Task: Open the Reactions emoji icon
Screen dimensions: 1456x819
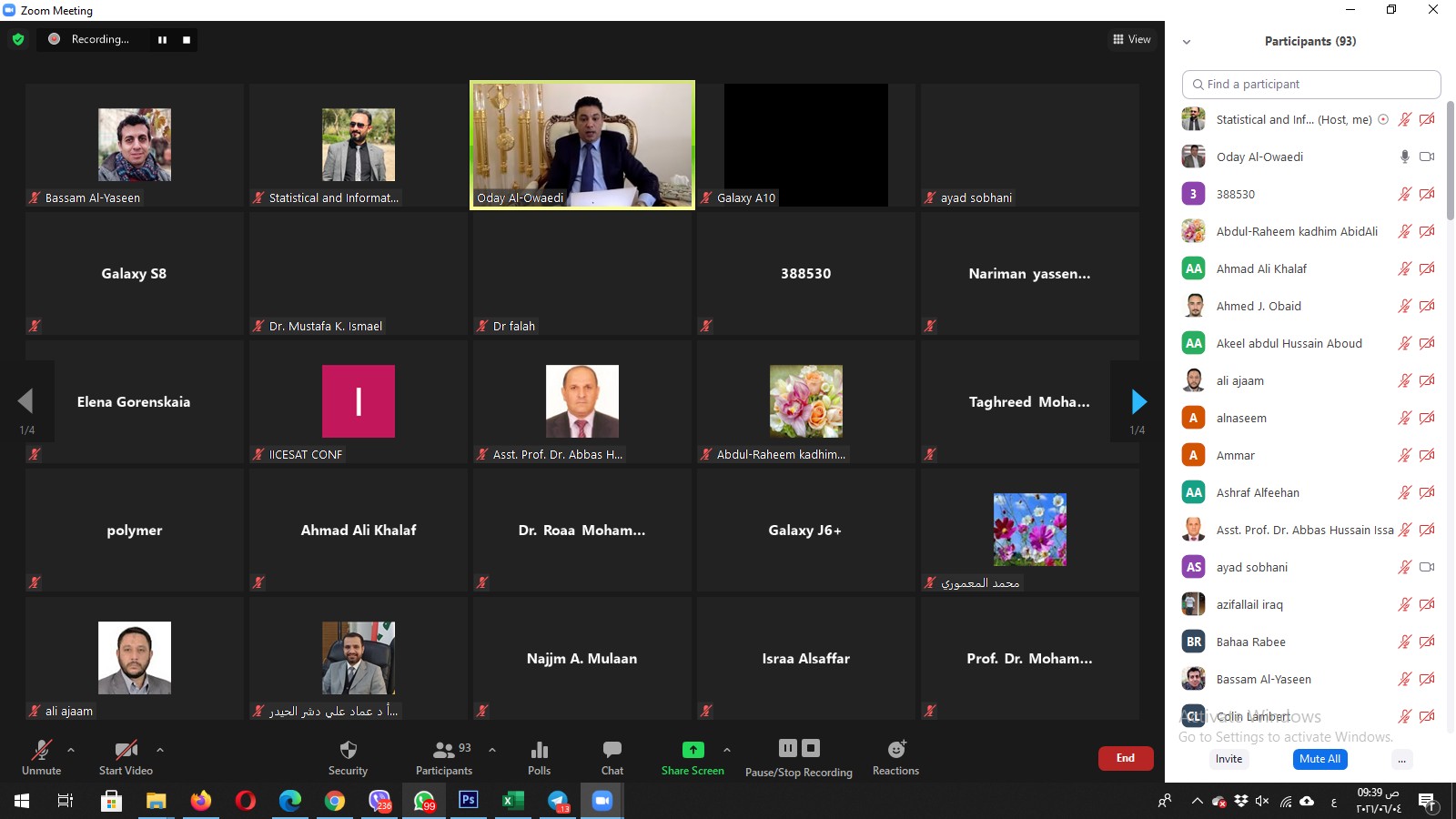Action: coord(895,750)
